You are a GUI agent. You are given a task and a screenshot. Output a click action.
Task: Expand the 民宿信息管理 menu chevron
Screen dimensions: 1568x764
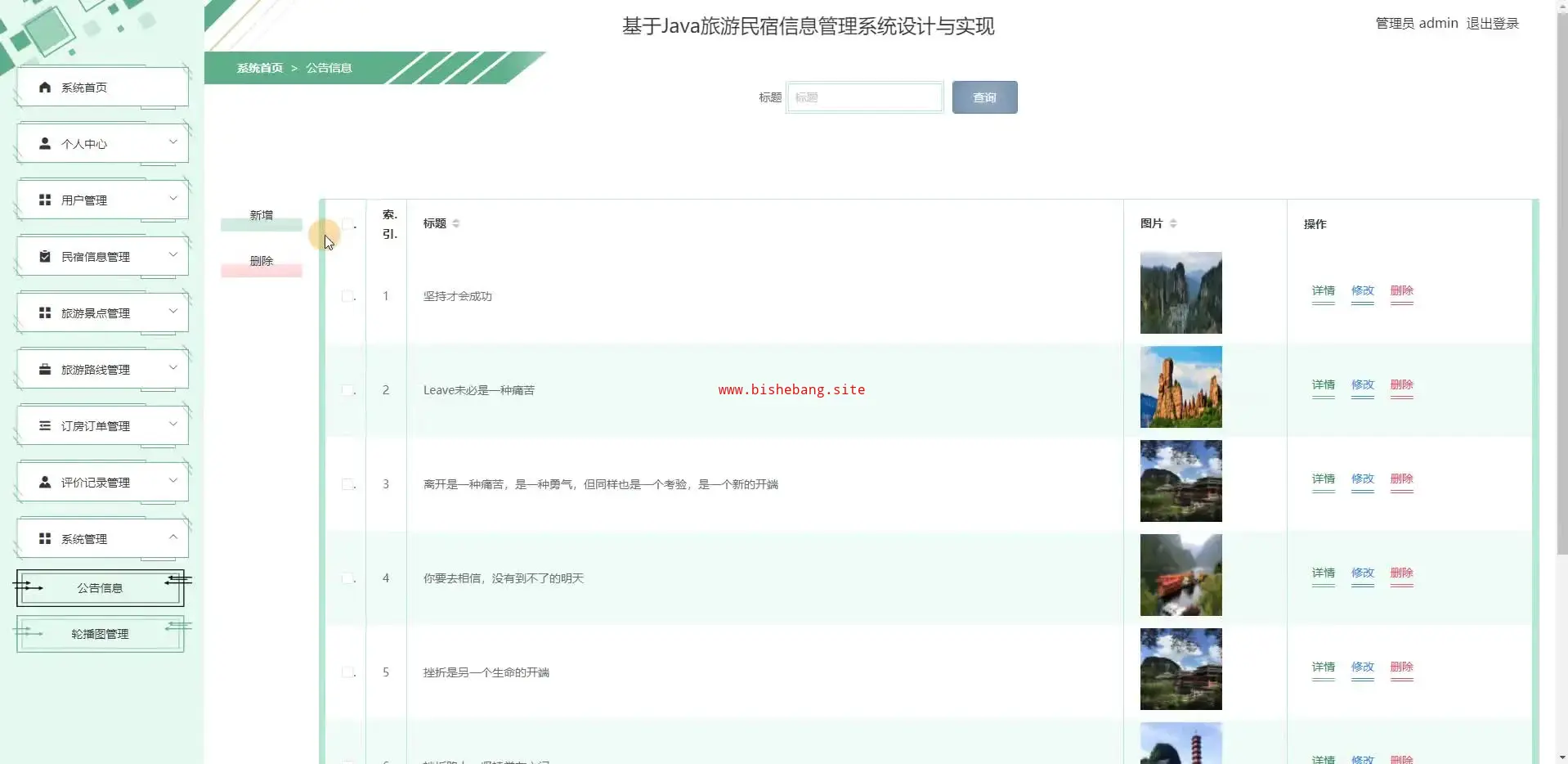tap(173, 255)
